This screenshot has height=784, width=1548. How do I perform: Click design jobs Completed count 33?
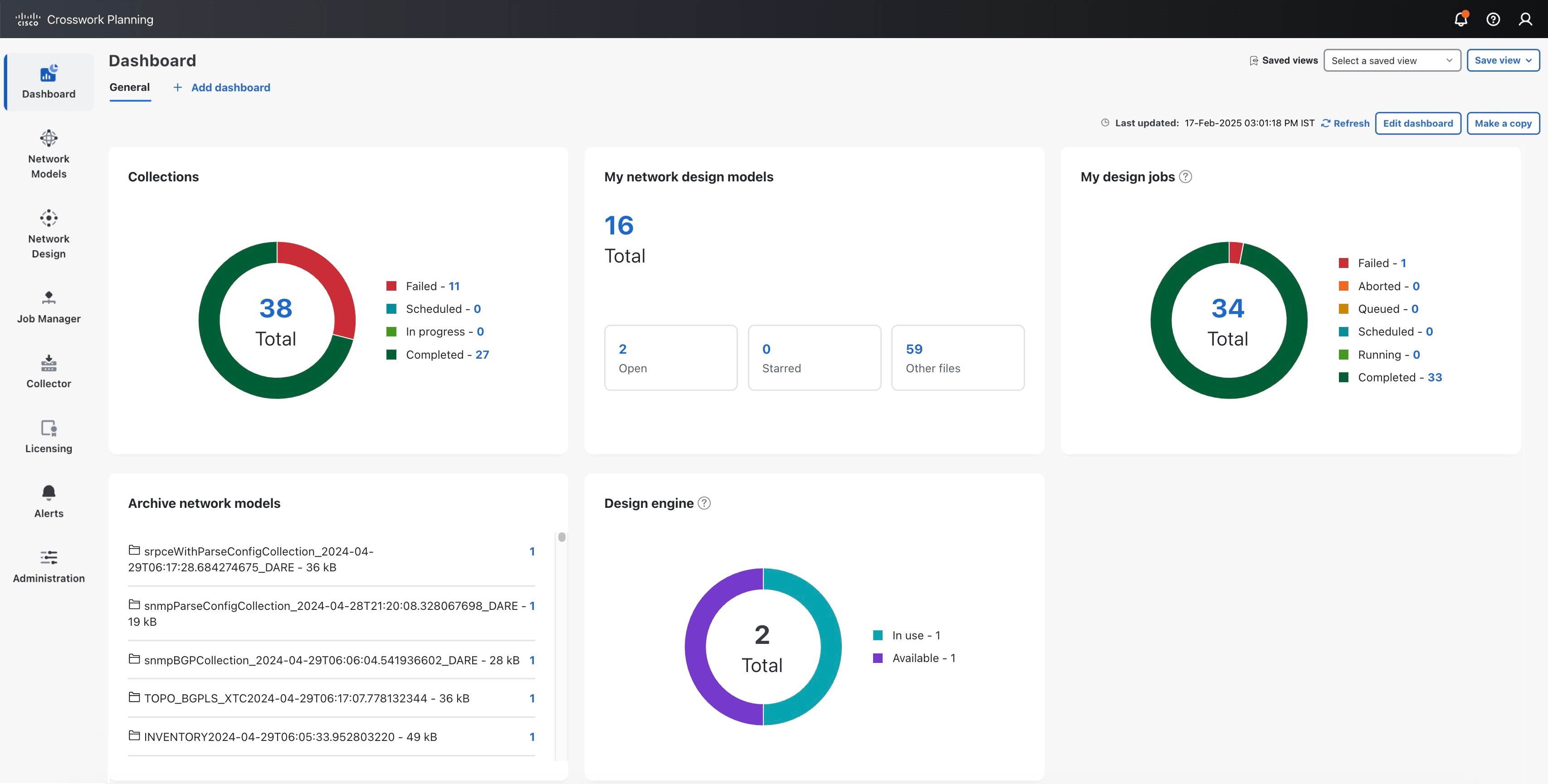1435,377
